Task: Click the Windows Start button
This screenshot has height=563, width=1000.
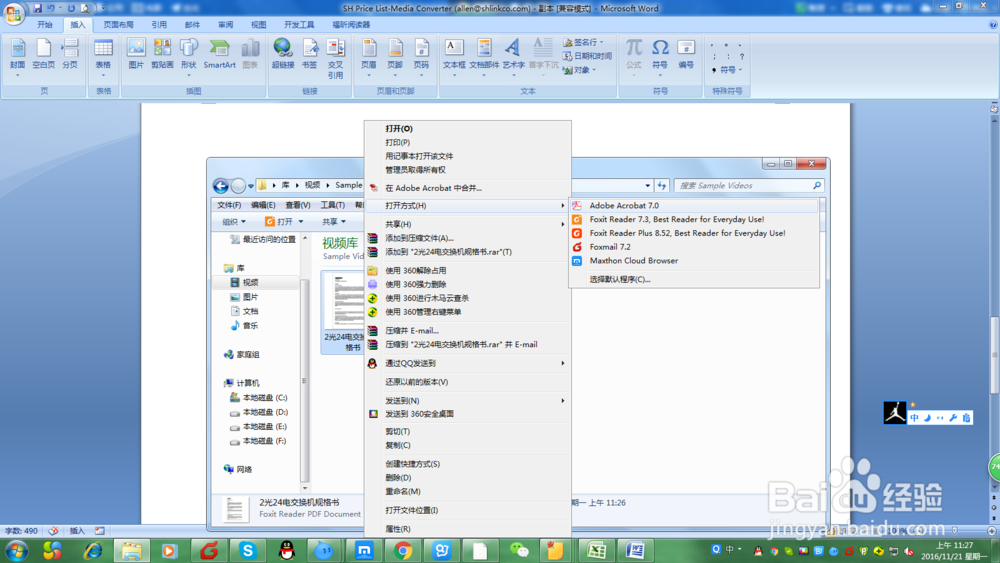Action: (x=17, y=550)
